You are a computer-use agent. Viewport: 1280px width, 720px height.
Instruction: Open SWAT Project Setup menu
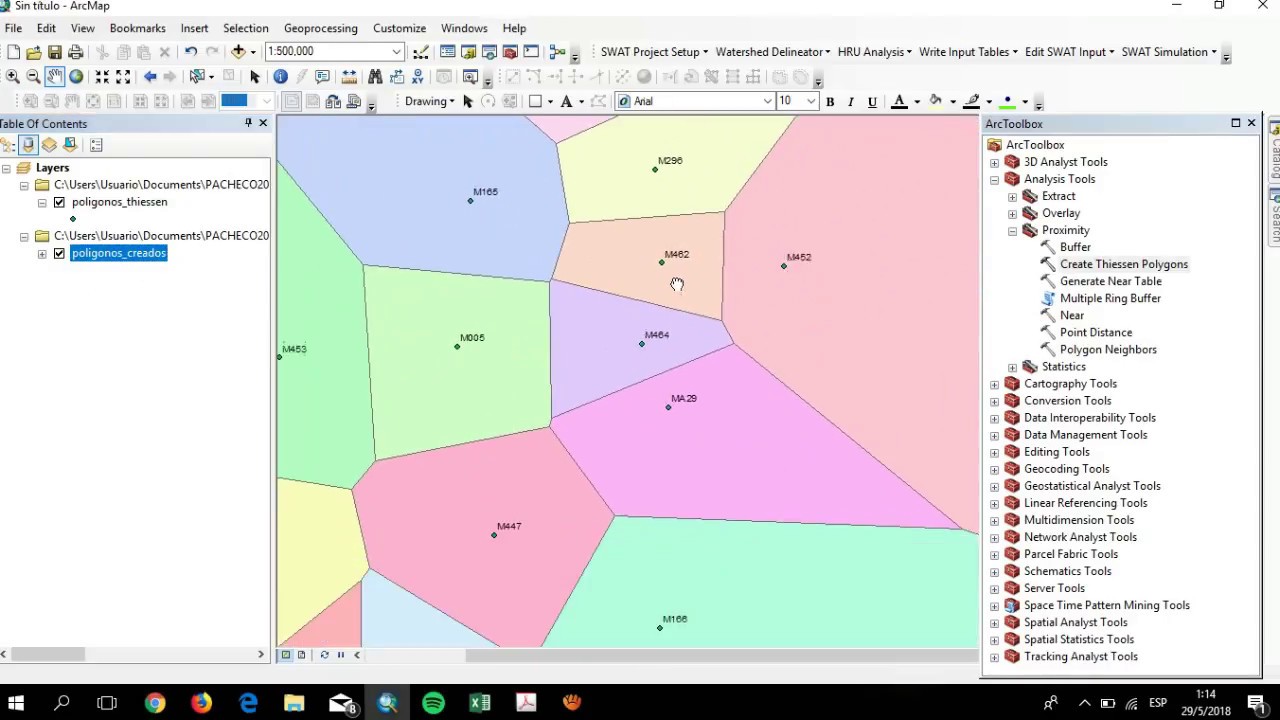(654, 52)
